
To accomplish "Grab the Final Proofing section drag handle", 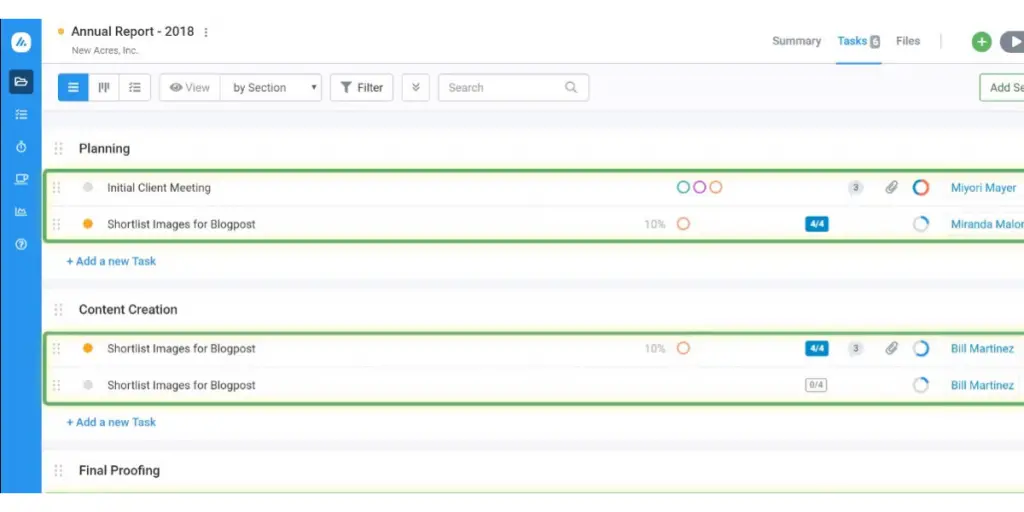I will point(58,470).
